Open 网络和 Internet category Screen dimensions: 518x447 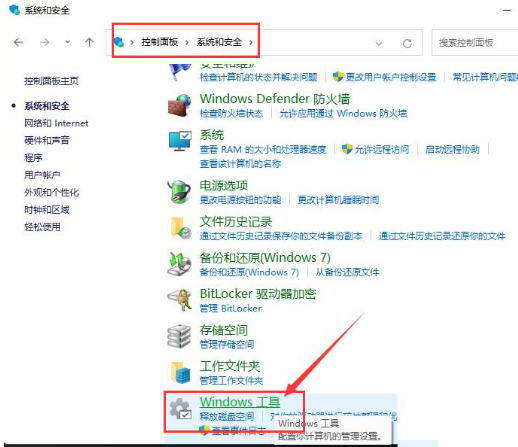click(56, 123)
